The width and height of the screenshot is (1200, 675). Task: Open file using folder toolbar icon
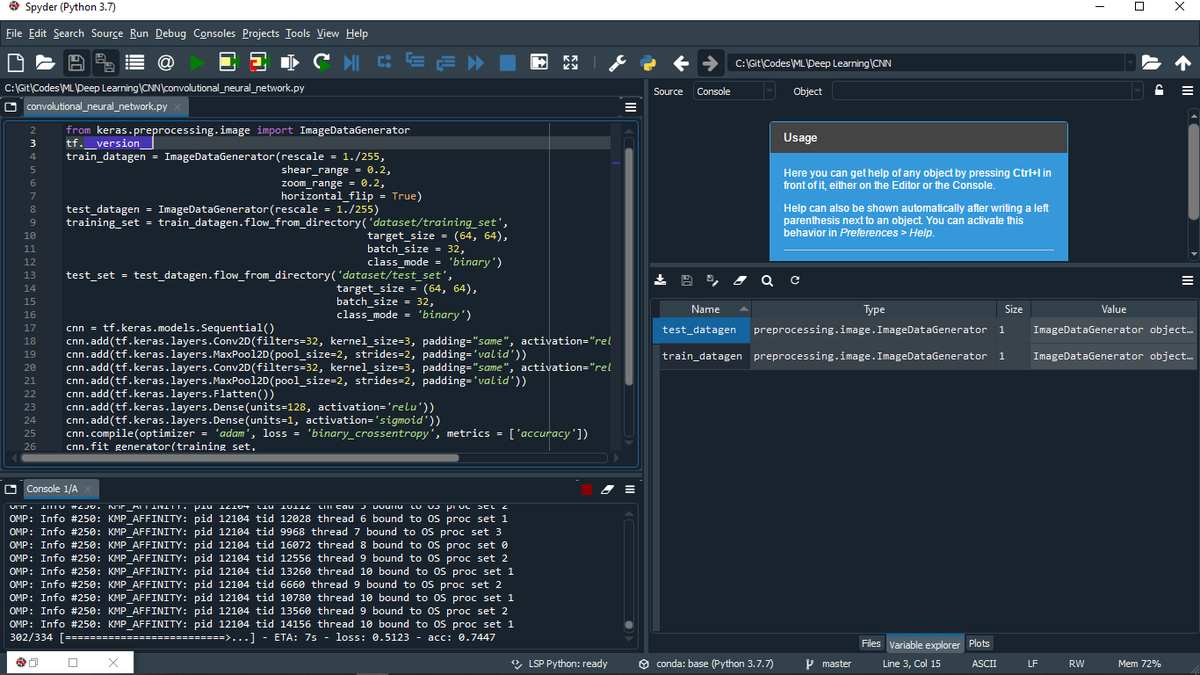(46, 62)
